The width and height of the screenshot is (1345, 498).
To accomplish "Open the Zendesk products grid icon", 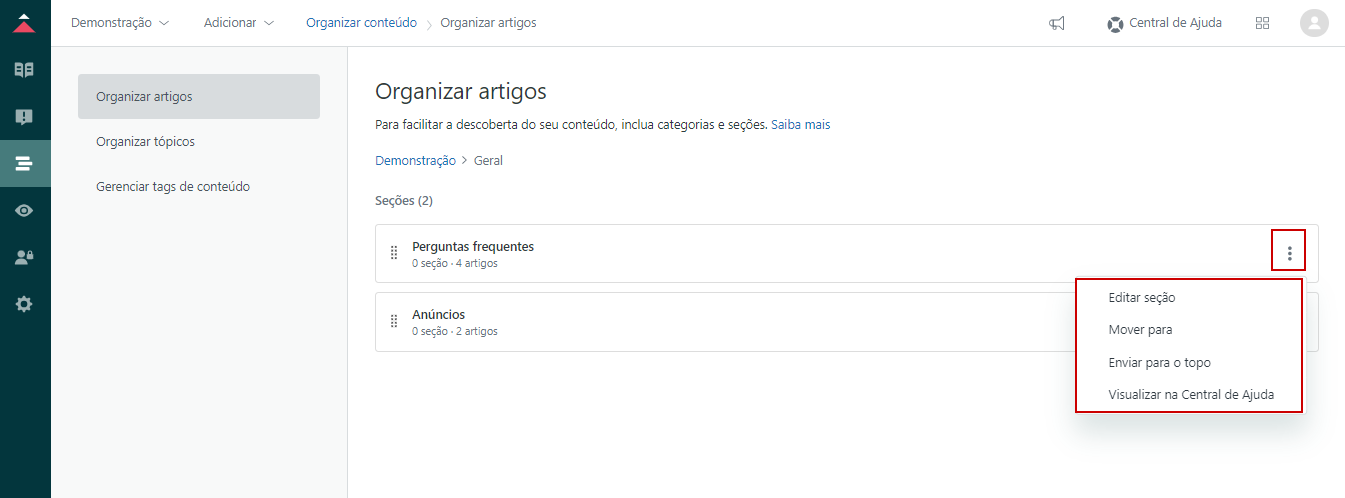I will (1262, 23).
